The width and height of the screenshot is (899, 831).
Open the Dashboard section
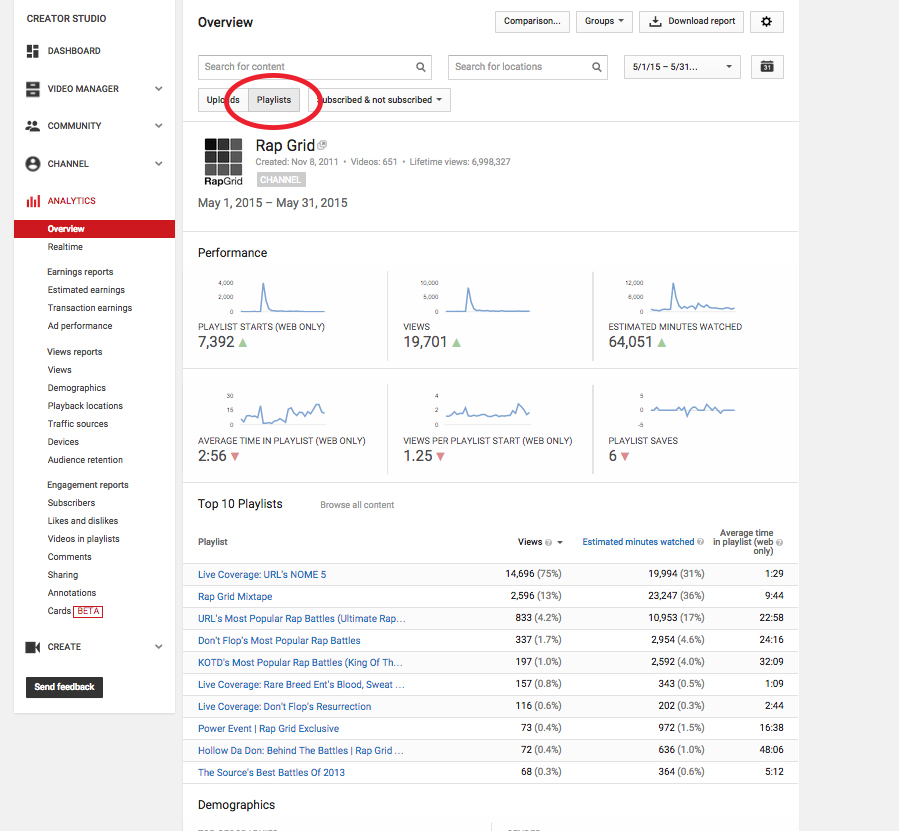coord(74,51)
